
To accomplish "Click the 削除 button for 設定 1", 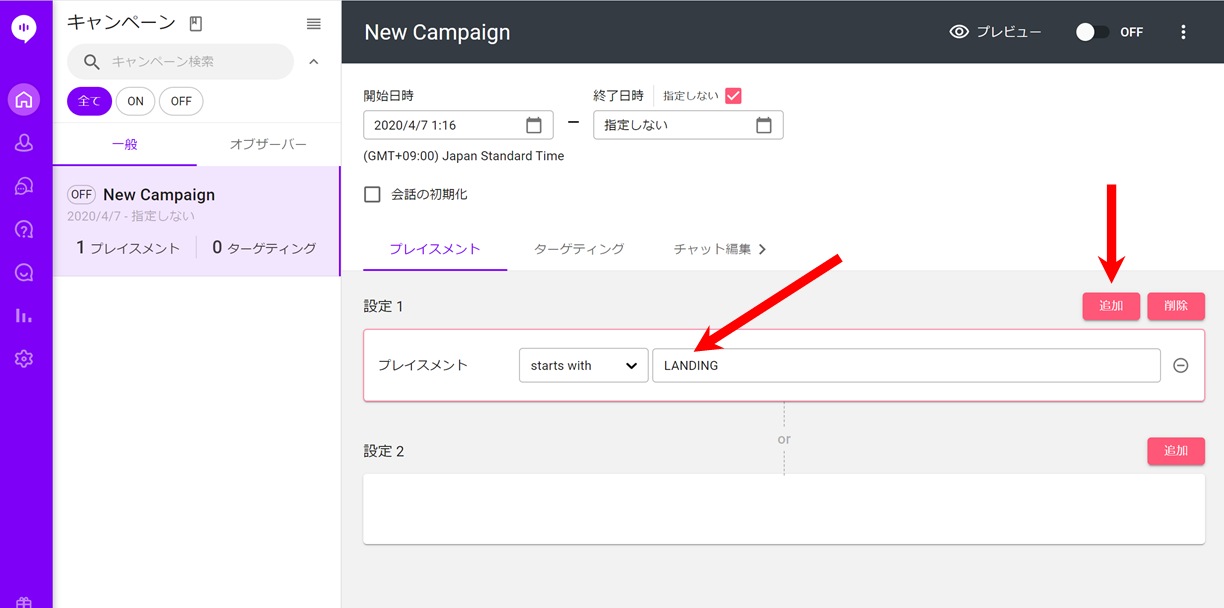I will (1176, 306).
